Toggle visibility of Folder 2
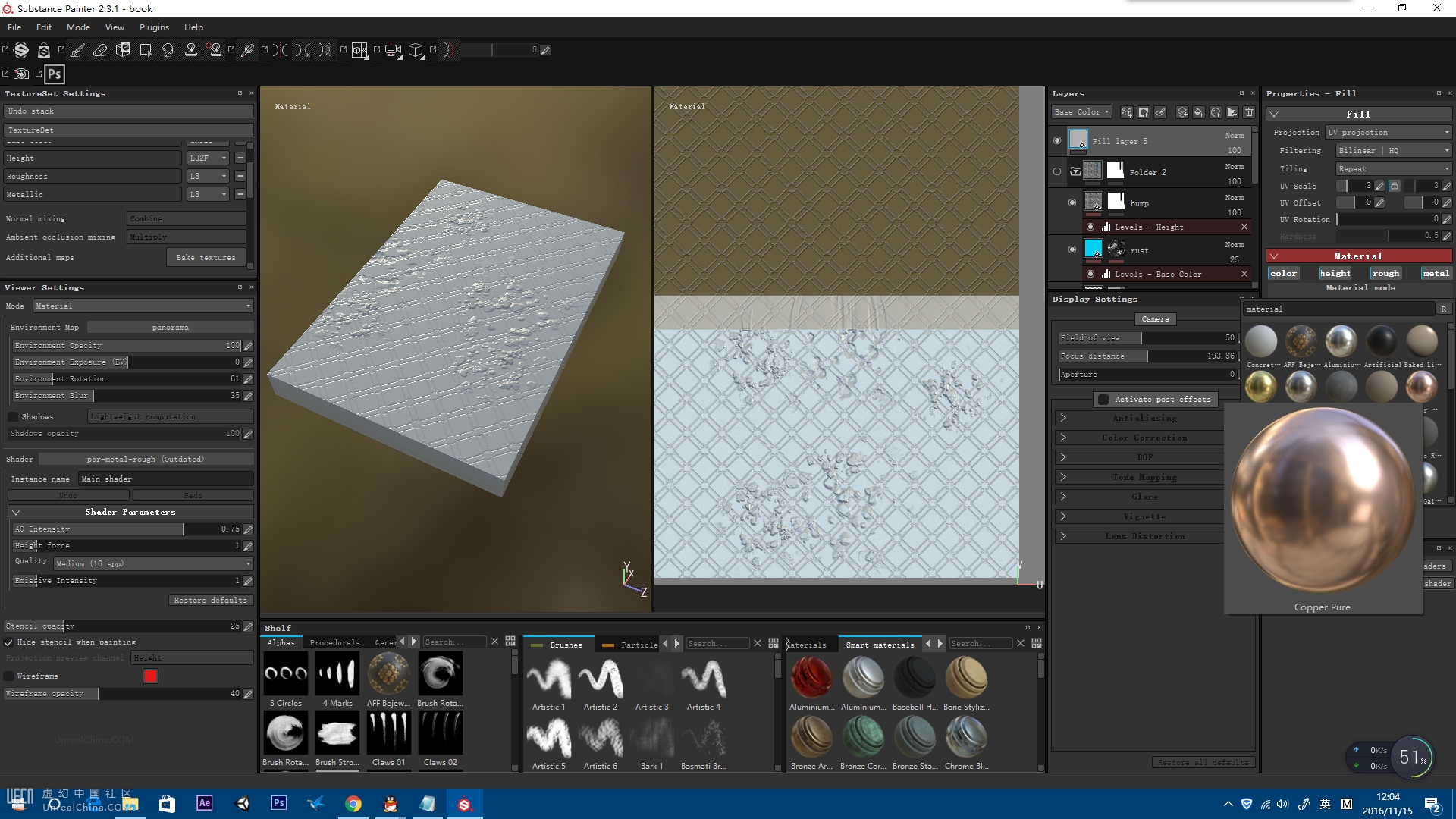1456x819 pixels. (1057, 171)
